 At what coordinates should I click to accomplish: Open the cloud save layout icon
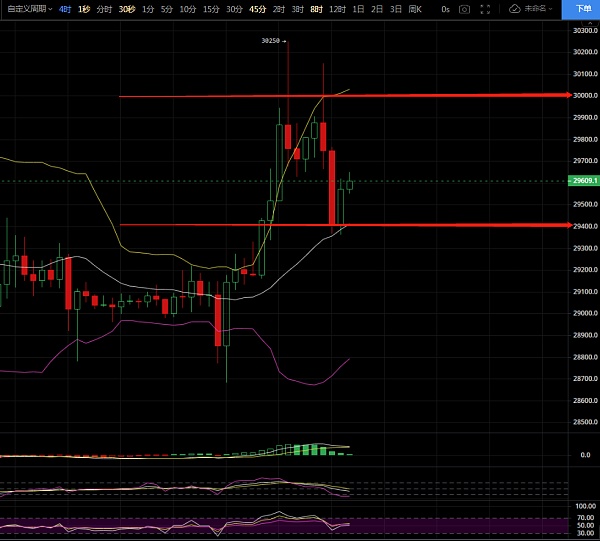tap(515, 9)
